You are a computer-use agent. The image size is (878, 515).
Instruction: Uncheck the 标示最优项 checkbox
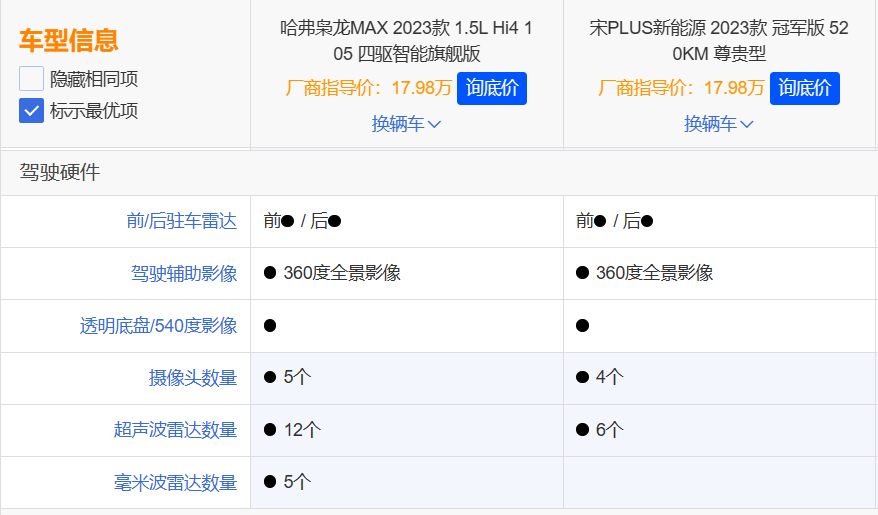pyautogui.click(x=31, y=110)
